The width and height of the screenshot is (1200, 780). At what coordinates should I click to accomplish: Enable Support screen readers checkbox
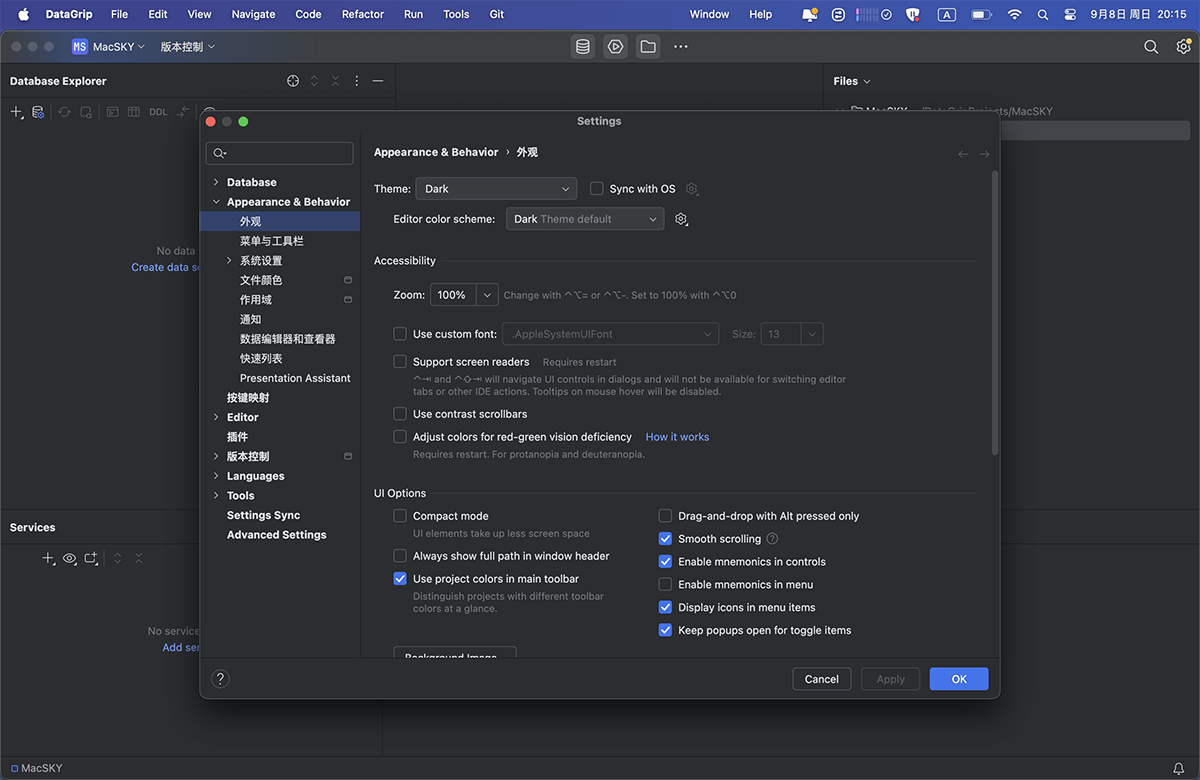tap(400, 362)
